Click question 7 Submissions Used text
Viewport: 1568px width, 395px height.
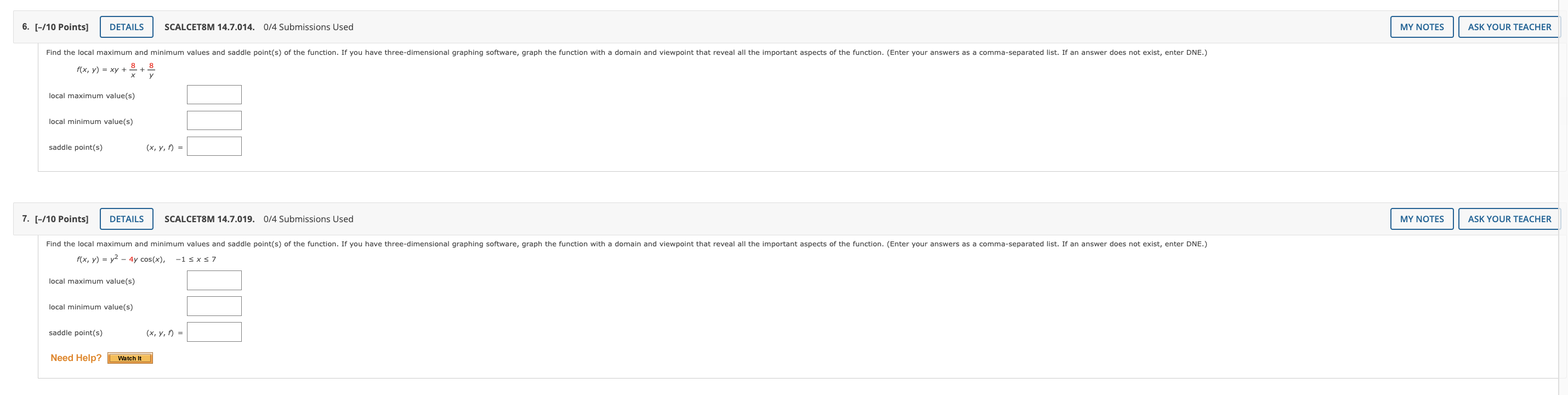tap(308, 219)
